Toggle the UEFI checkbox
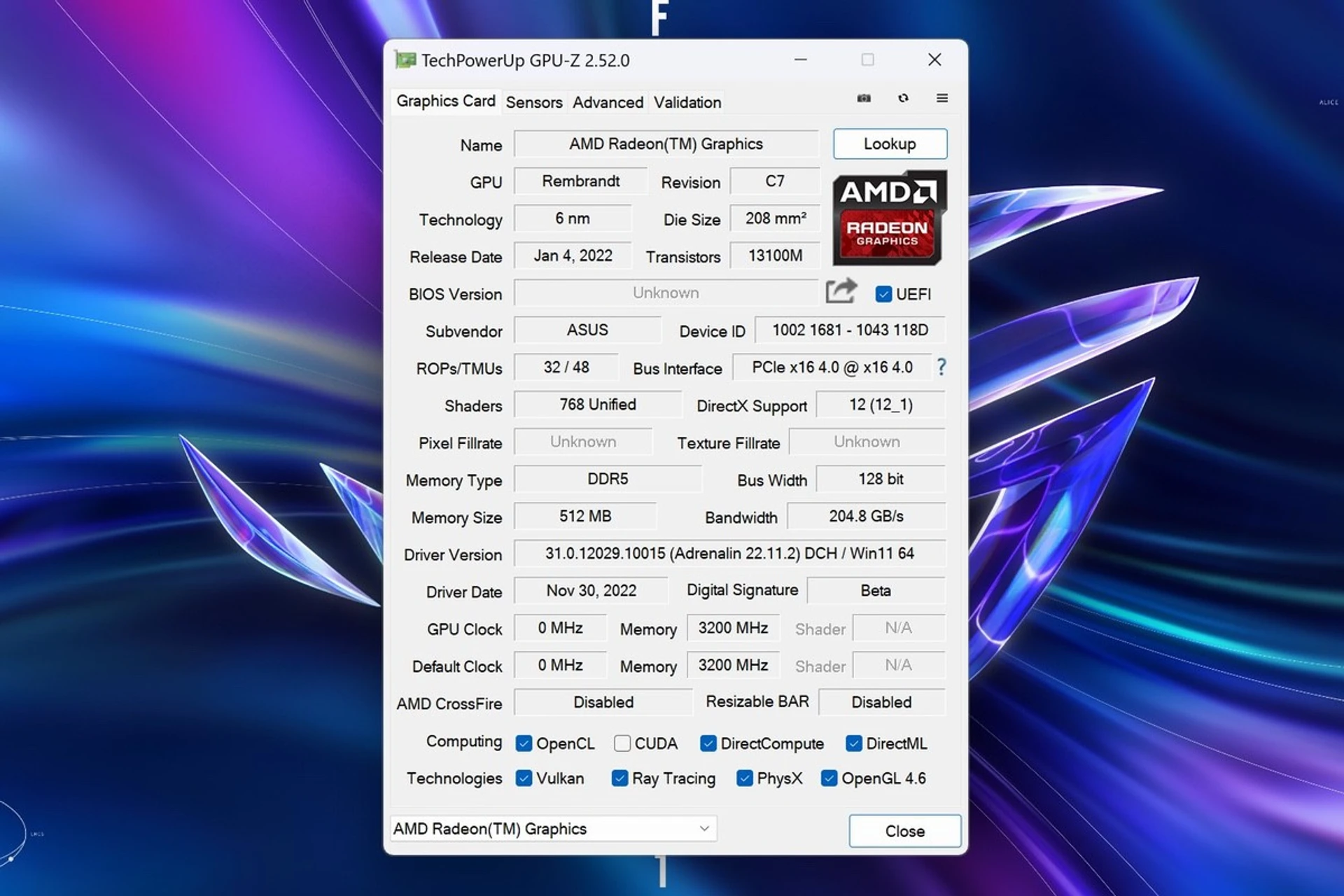Screen dimensions: 1344x896 [883, 294]
